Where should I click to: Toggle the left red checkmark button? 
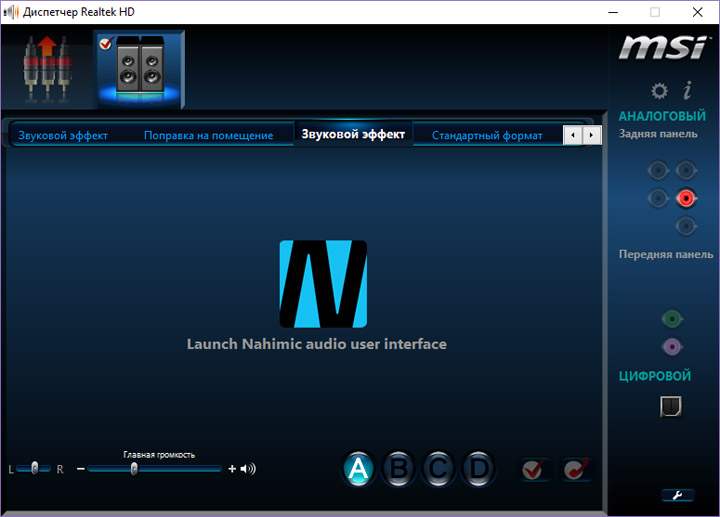pos(535,469)
